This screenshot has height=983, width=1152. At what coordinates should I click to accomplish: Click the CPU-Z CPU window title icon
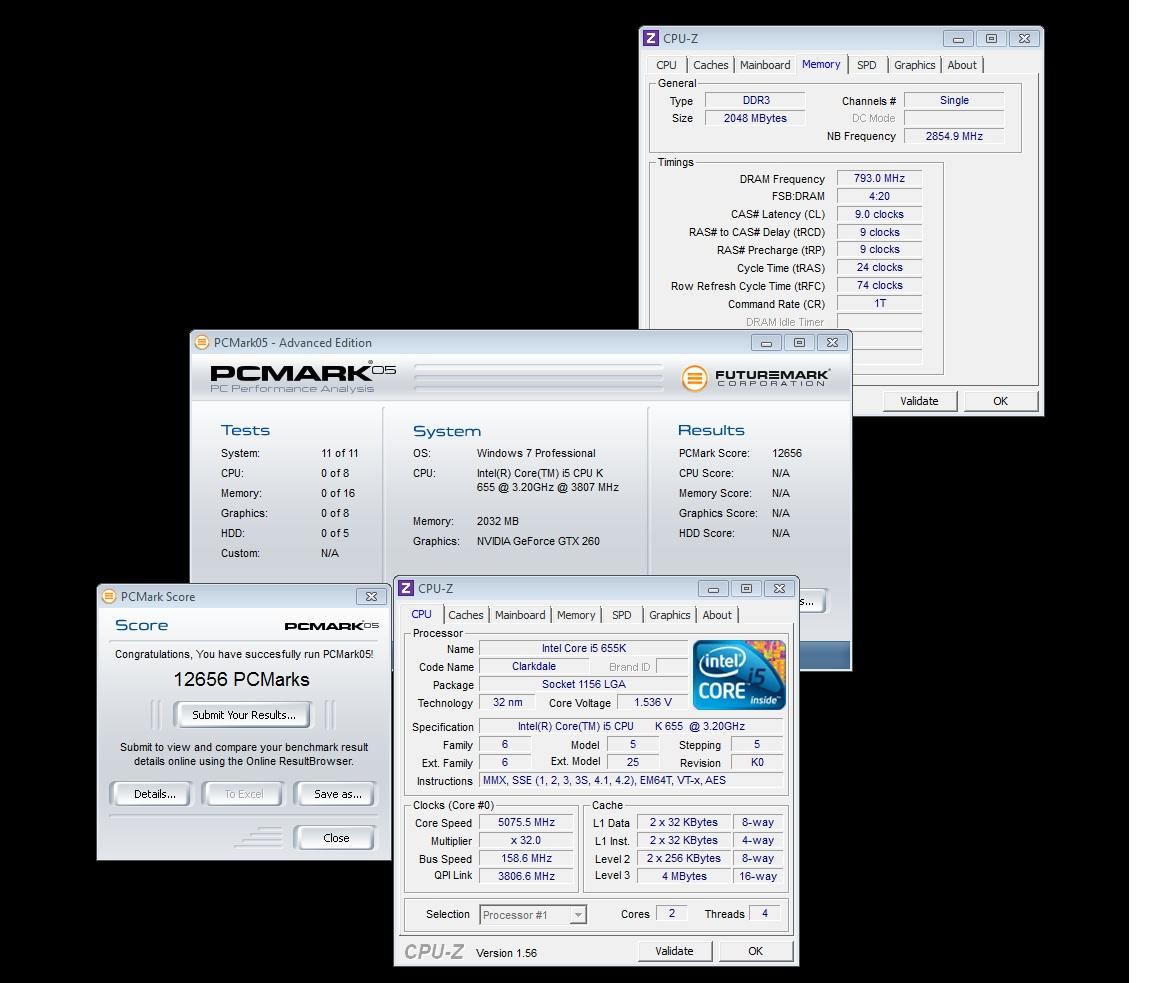click(x=406, y=588)
